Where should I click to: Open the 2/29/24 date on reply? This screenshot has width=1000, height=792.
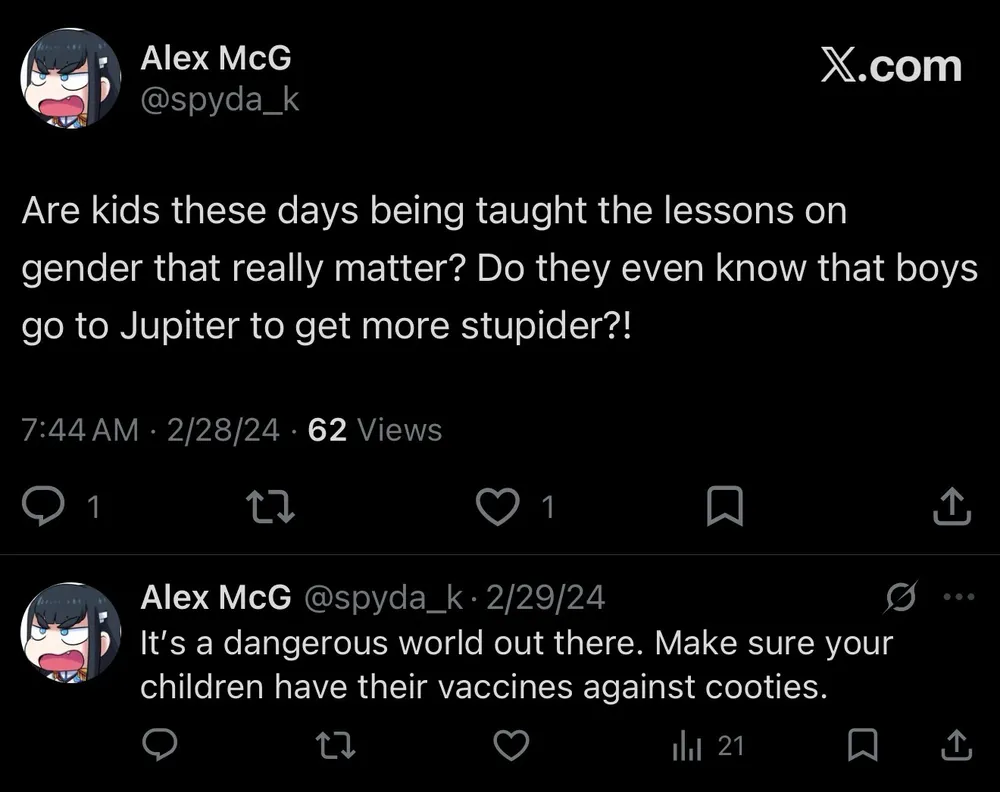click(544, 598)
